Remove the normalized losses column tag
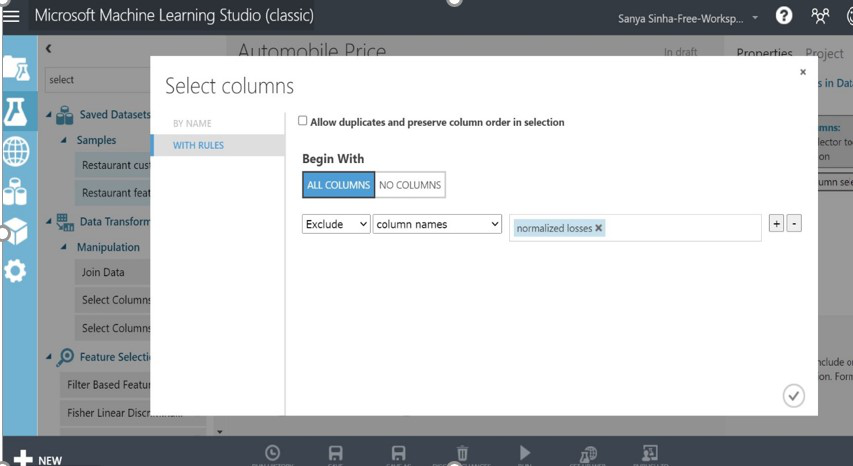Image resolution: width=853 pixels, height=466 pixels. [x=599, y=228]
